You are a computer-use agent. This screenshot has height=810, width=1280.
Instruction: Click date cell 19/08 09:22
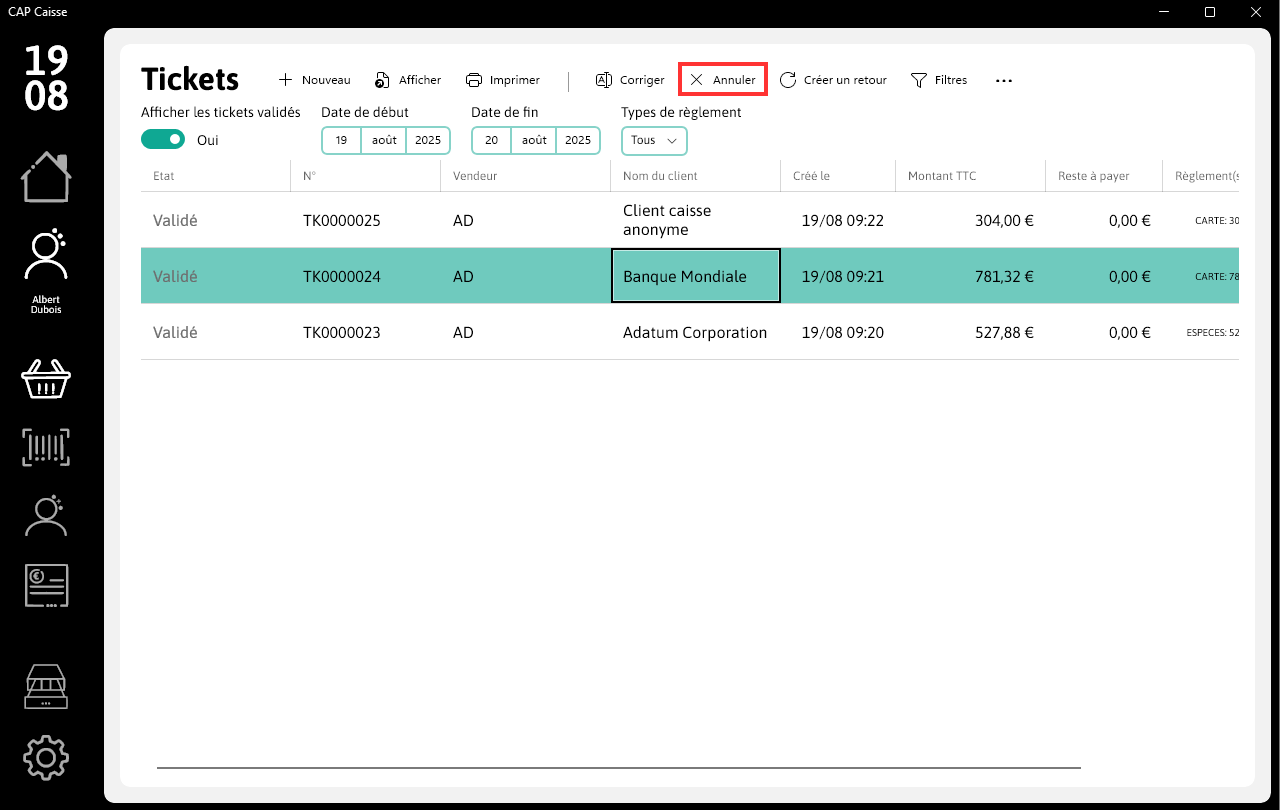838,220
